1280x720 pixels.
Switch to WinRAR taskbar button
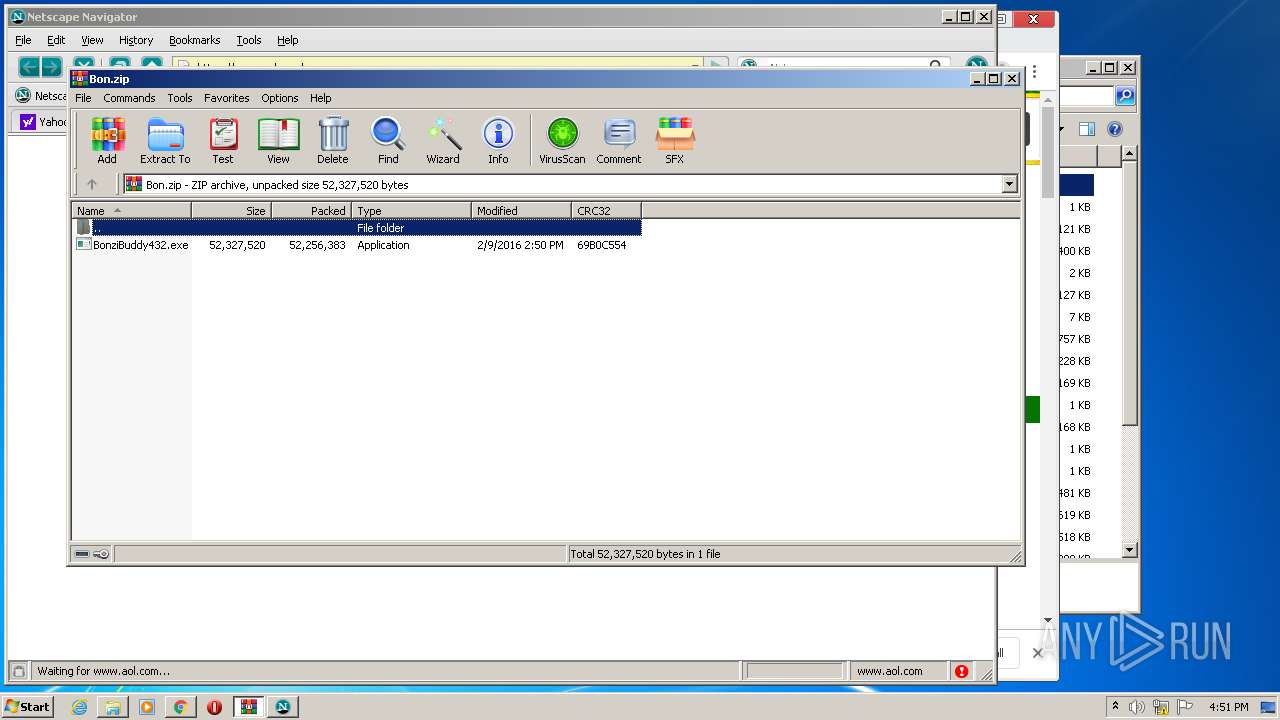pyautogui.click(x=249, y=707)
